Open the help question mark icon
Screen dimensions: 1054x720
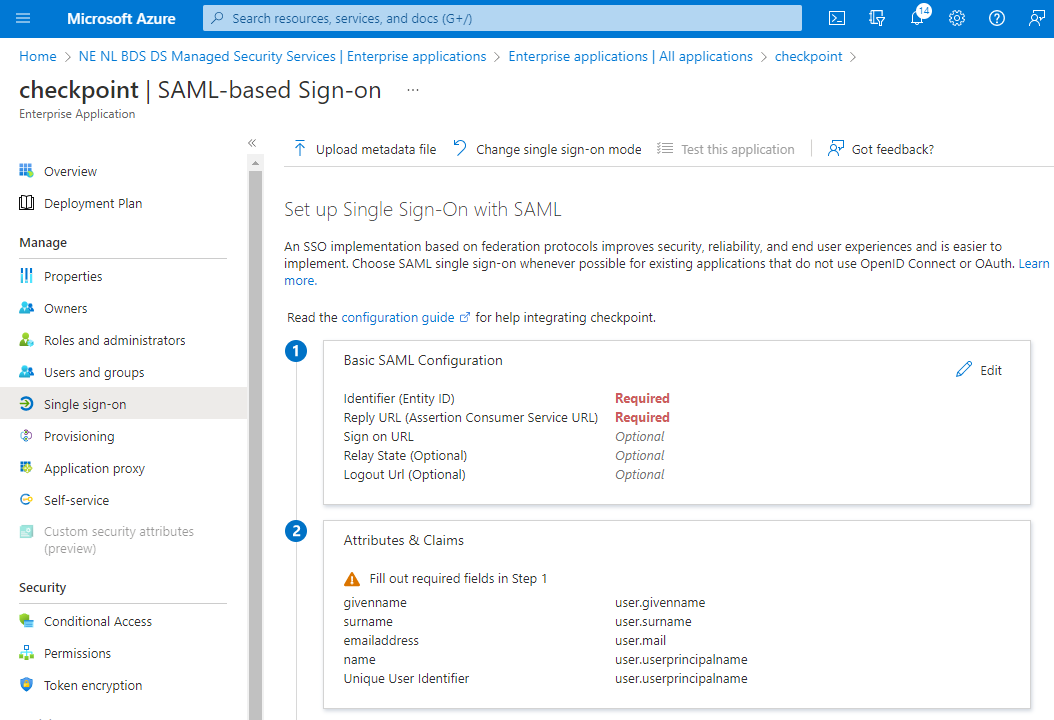(x=996, y=17)
